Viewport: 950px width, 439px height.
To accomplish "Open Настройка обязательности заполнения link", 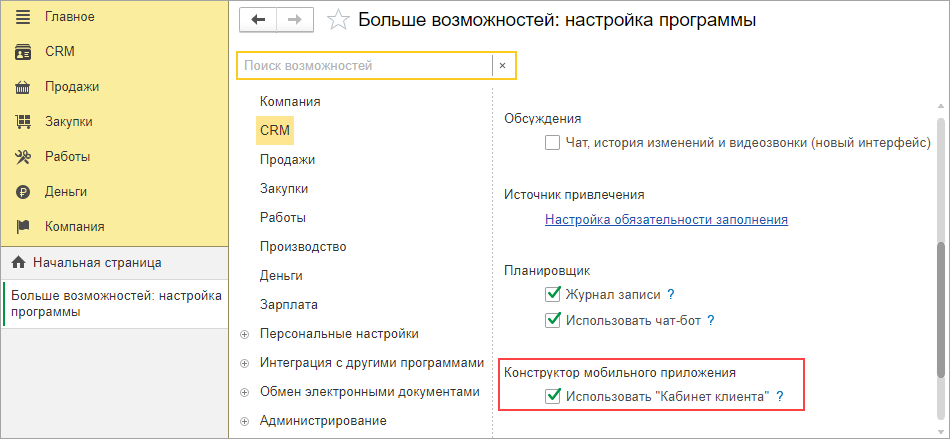I will click(666, 220).
